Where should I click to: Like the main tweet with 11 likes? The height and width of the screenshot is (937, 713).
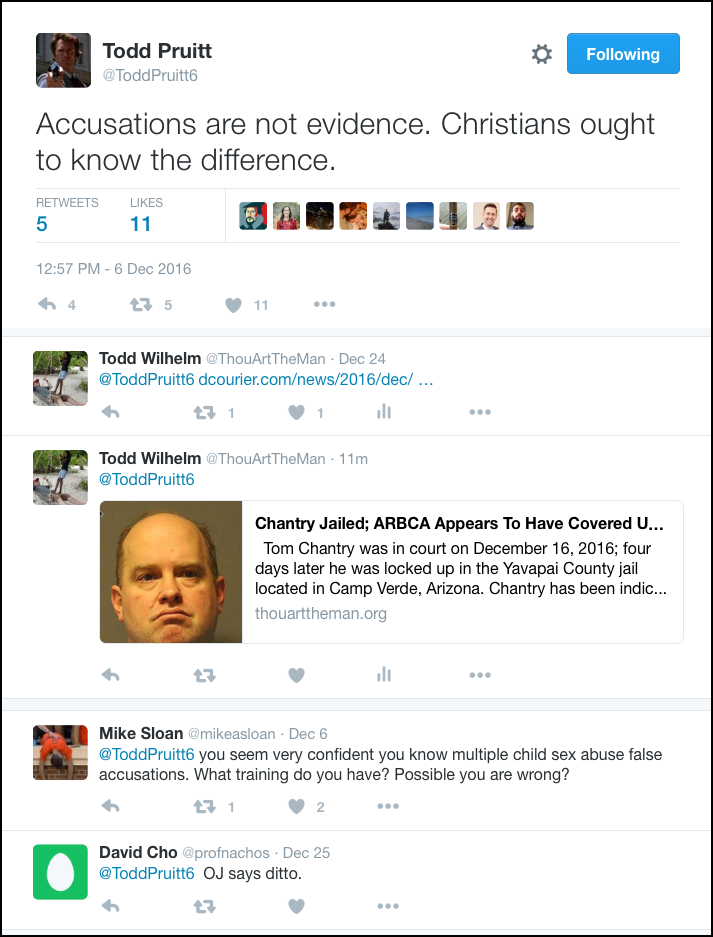(233, 305)
